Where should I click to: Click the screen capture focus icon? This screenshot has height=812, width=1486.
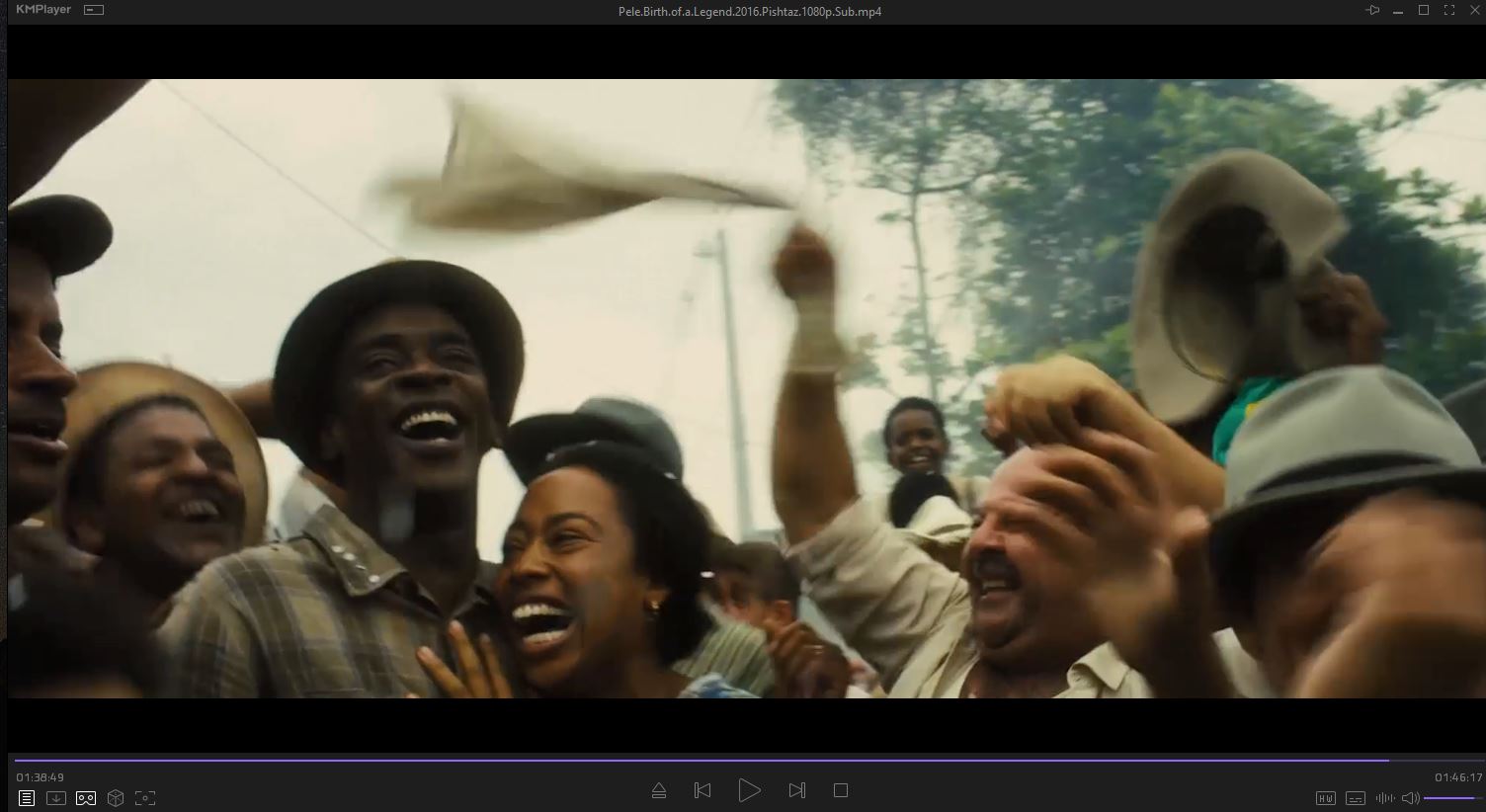(145, 798)
